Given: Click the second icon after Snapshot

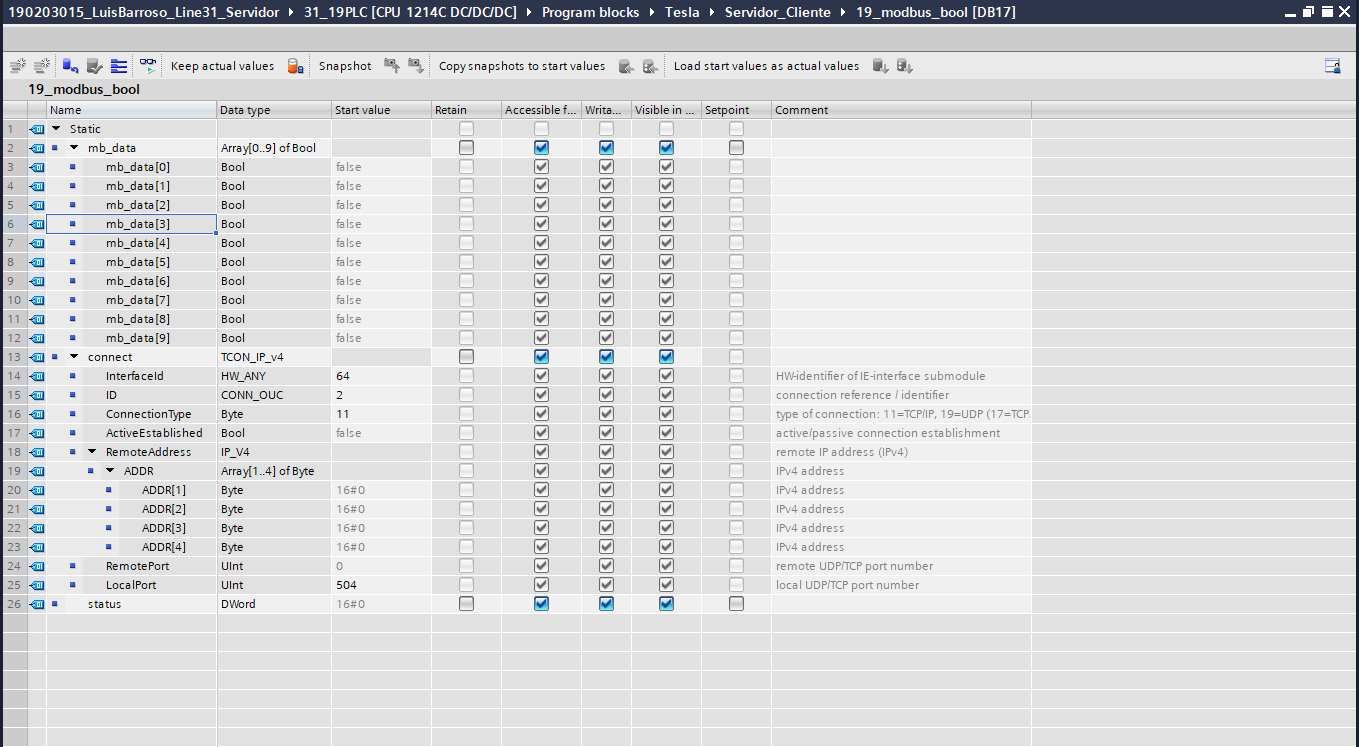Looking at the screenshot, I should 416,66.
